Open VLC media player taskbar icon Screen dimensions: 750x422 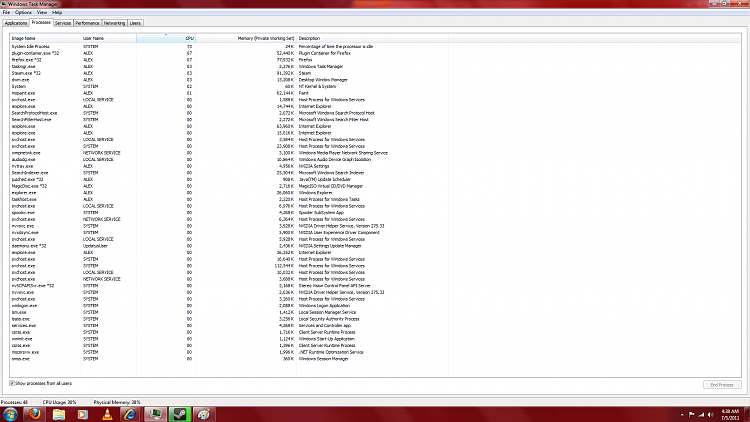[107, 414]
